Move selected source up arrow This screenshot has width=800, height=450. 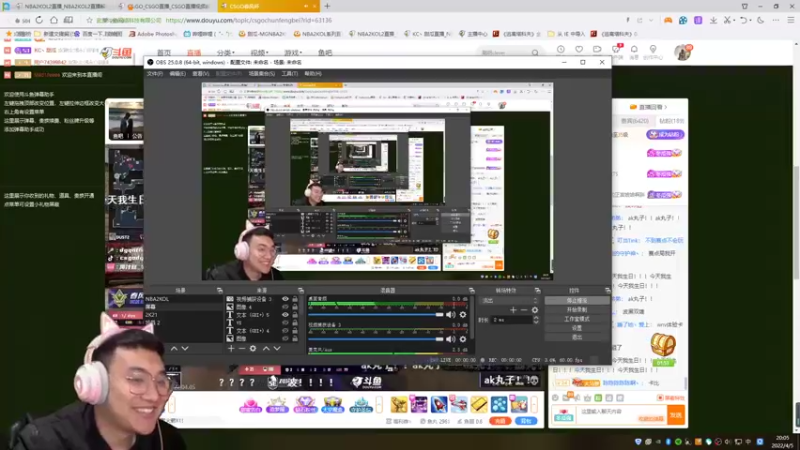[x=266, y=348]
